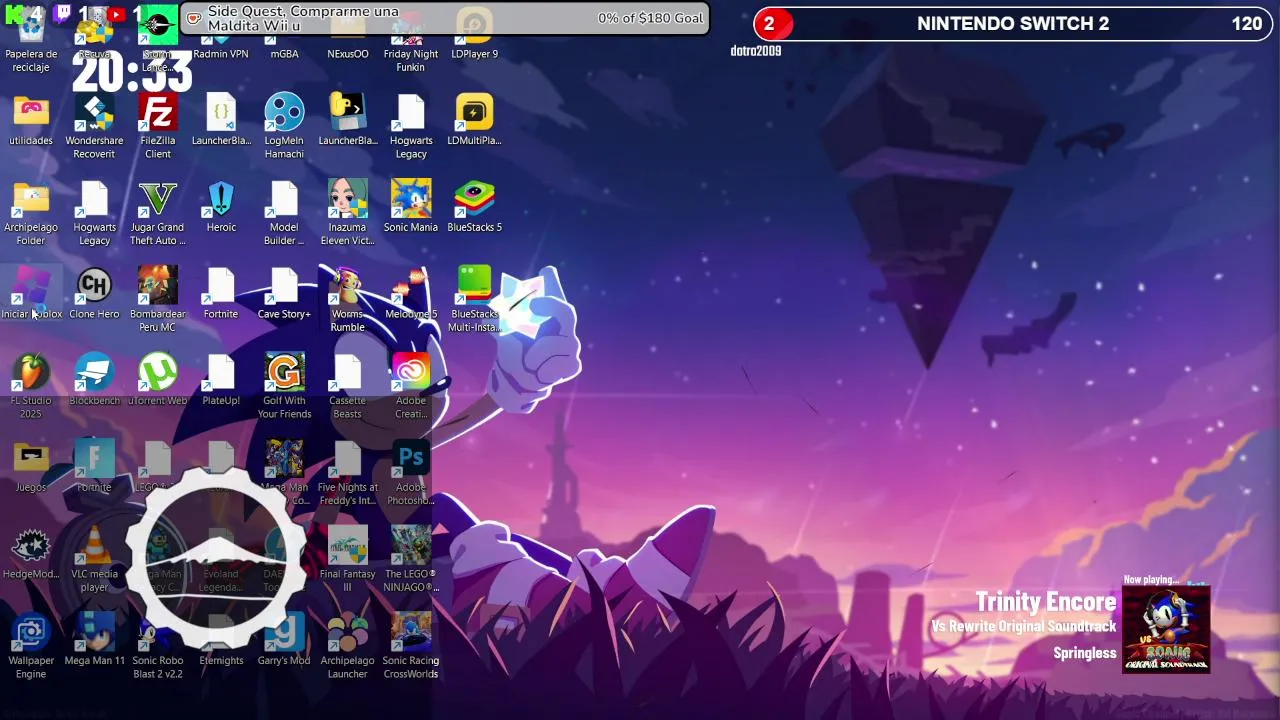
Task: Launch Mega Man 11
Action: (94, 640)
